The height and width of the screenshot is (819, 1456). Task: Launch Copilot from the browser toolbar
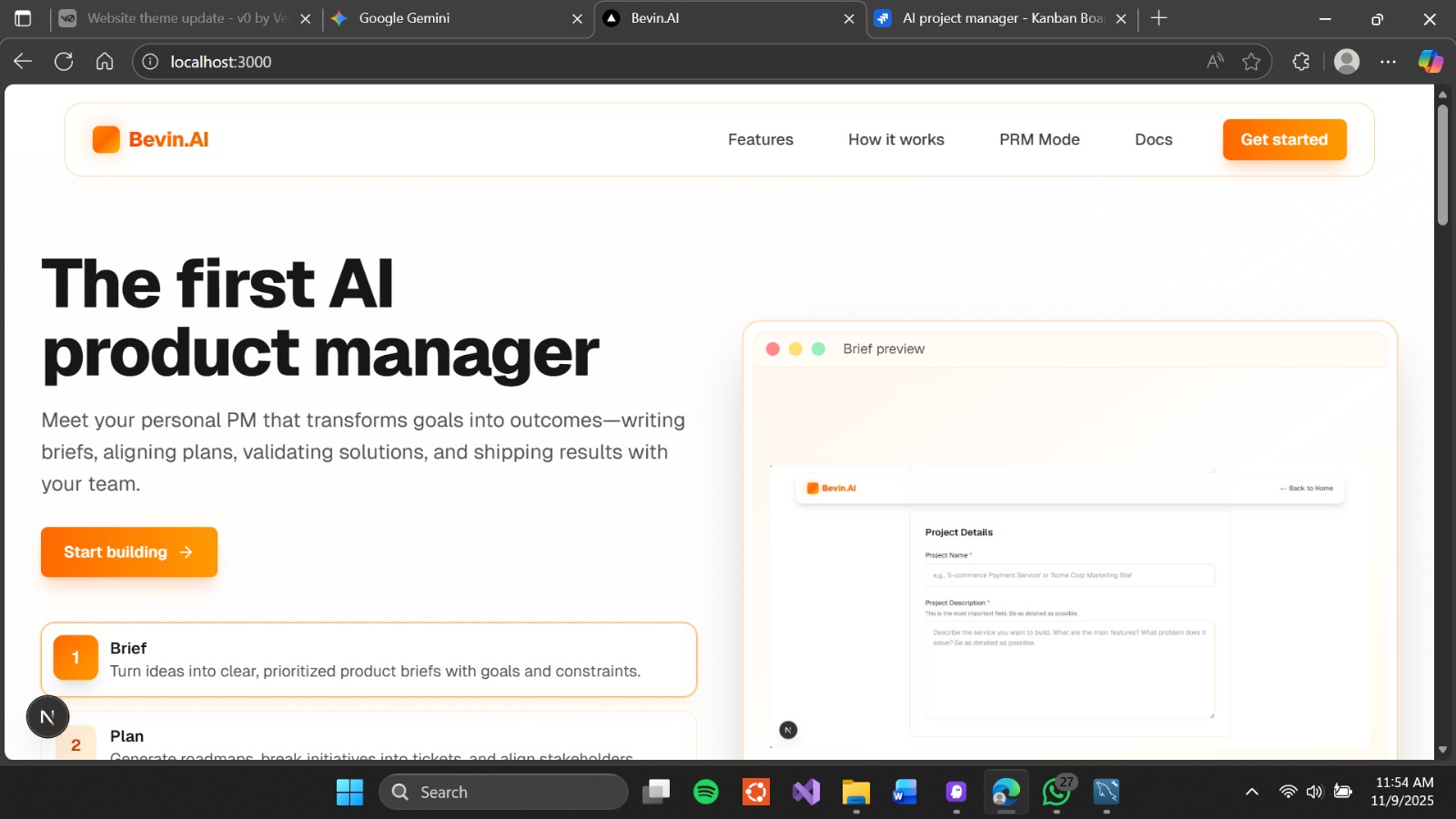coord(1431,62)
